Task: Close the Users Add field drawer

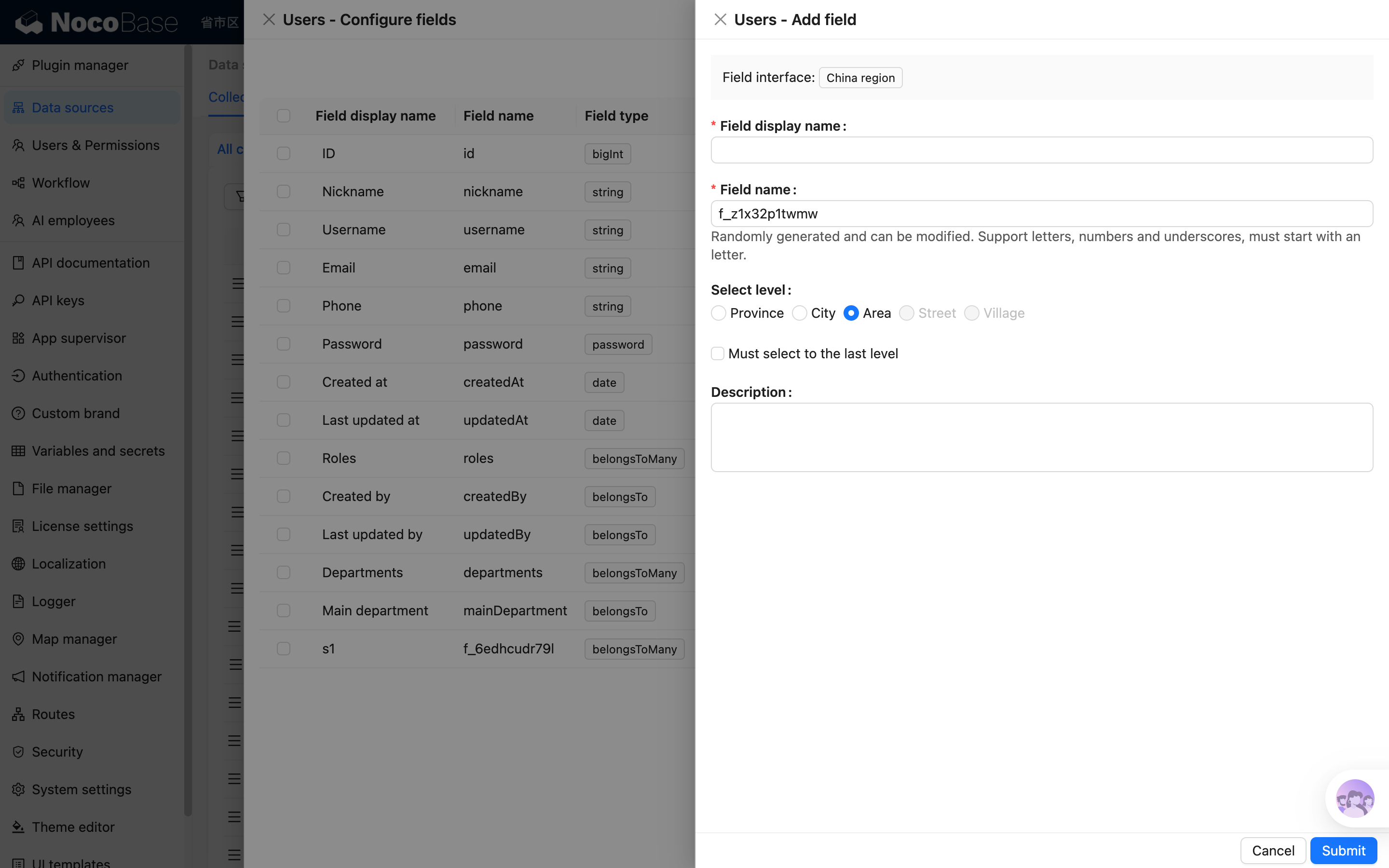Action: click(721, 19)
